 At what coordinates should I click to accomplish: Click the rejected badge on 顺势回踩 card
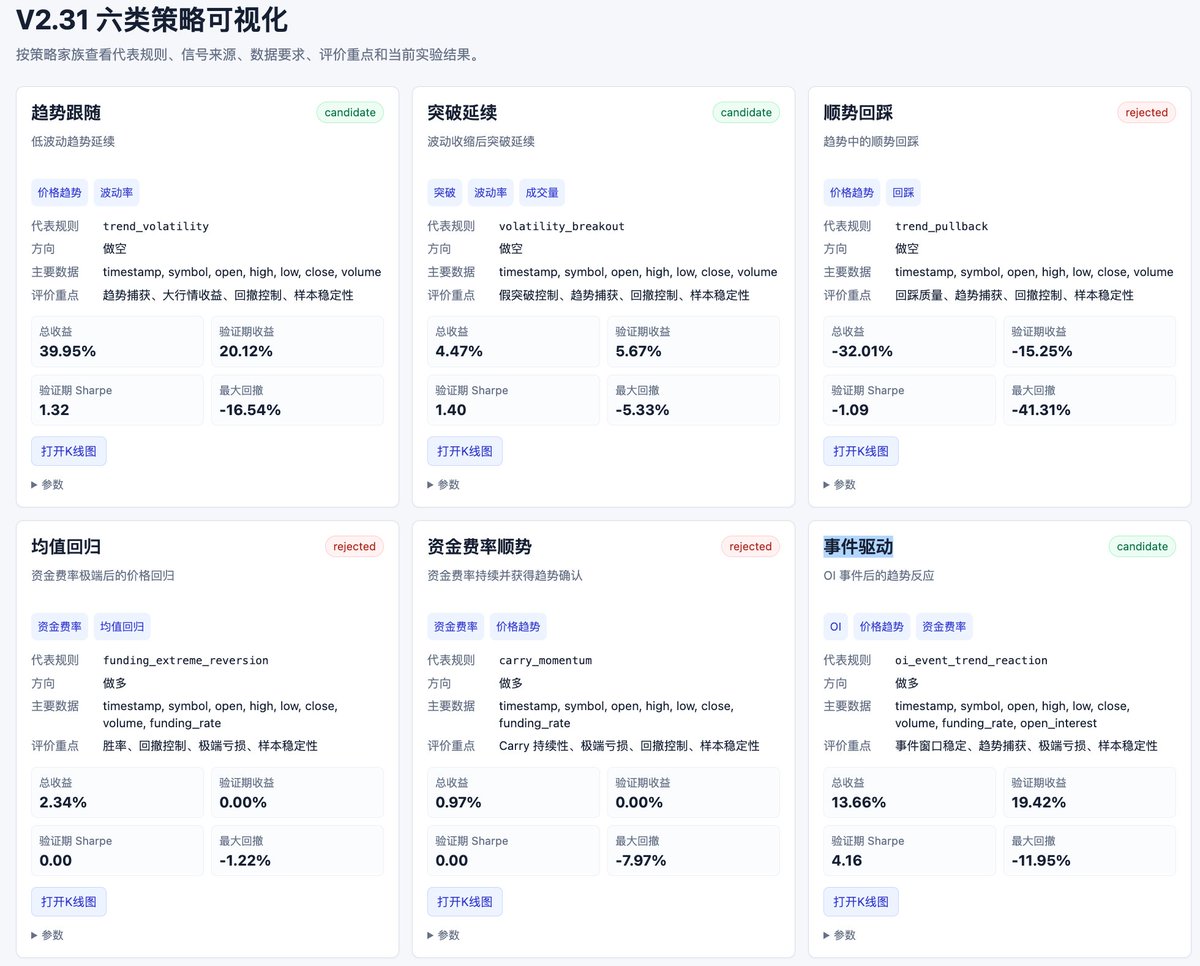tap(1146, 113)
